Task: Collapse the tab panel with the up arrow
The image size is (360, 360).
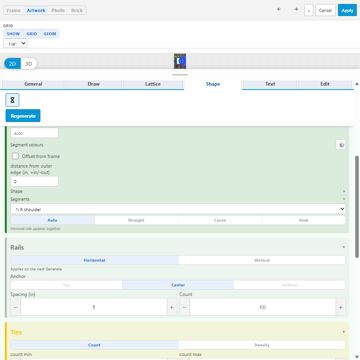Action: 357,84
